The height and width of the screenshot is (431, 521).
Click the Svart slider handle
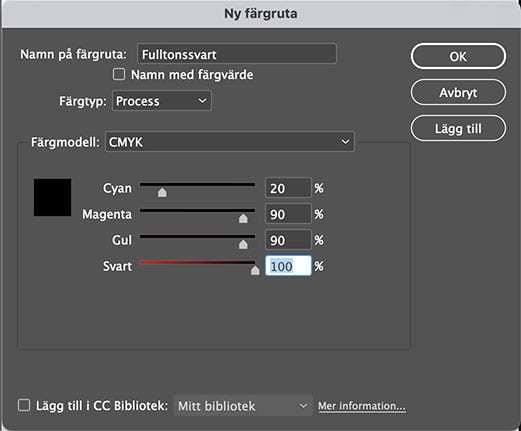[255, 270]
